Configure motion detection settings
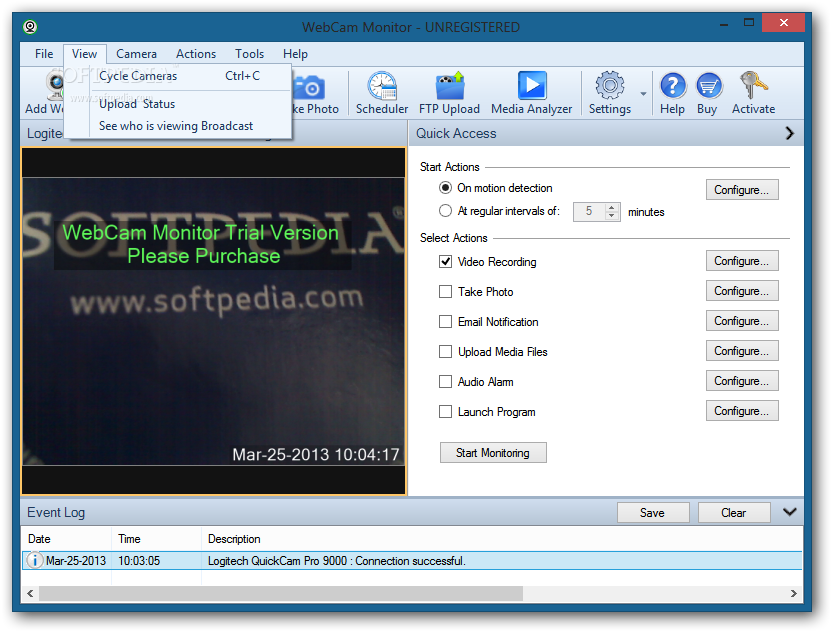The width and height of the screenshot is (832, 632). (742, 189)
